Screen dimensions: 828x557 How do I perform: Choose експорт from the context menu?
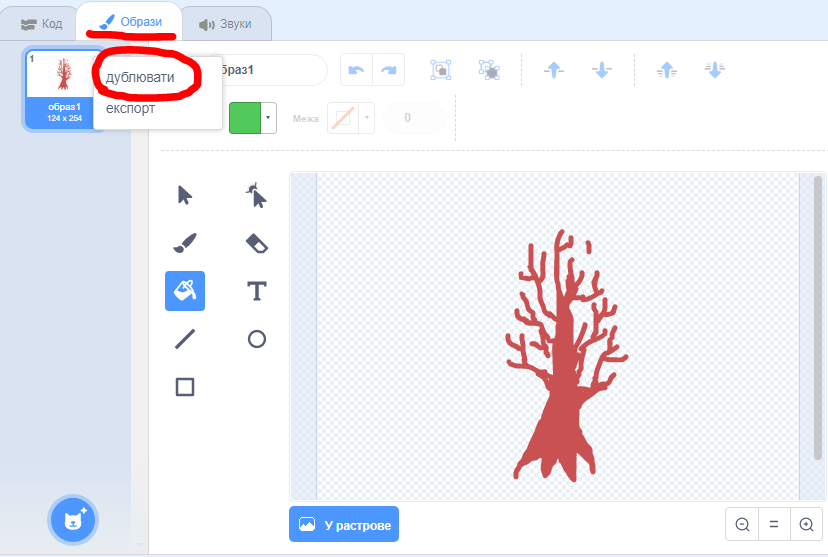130,108
